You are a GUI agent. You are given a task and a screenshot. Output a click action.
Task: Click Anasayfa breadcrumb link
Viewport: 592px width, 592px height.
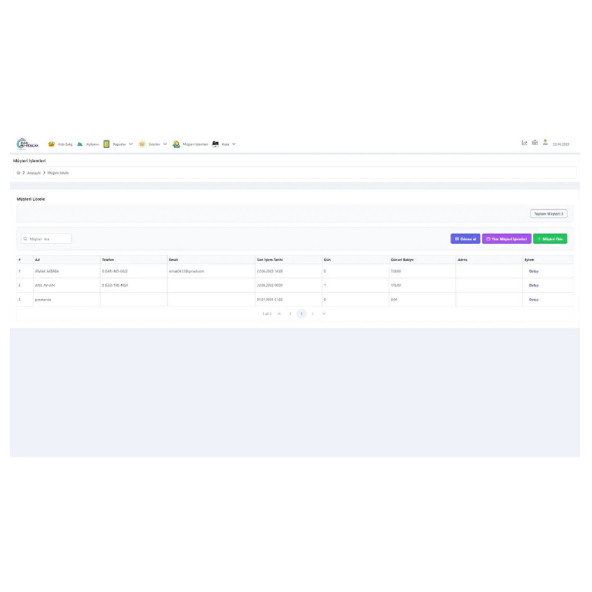[x=34, y=173]
